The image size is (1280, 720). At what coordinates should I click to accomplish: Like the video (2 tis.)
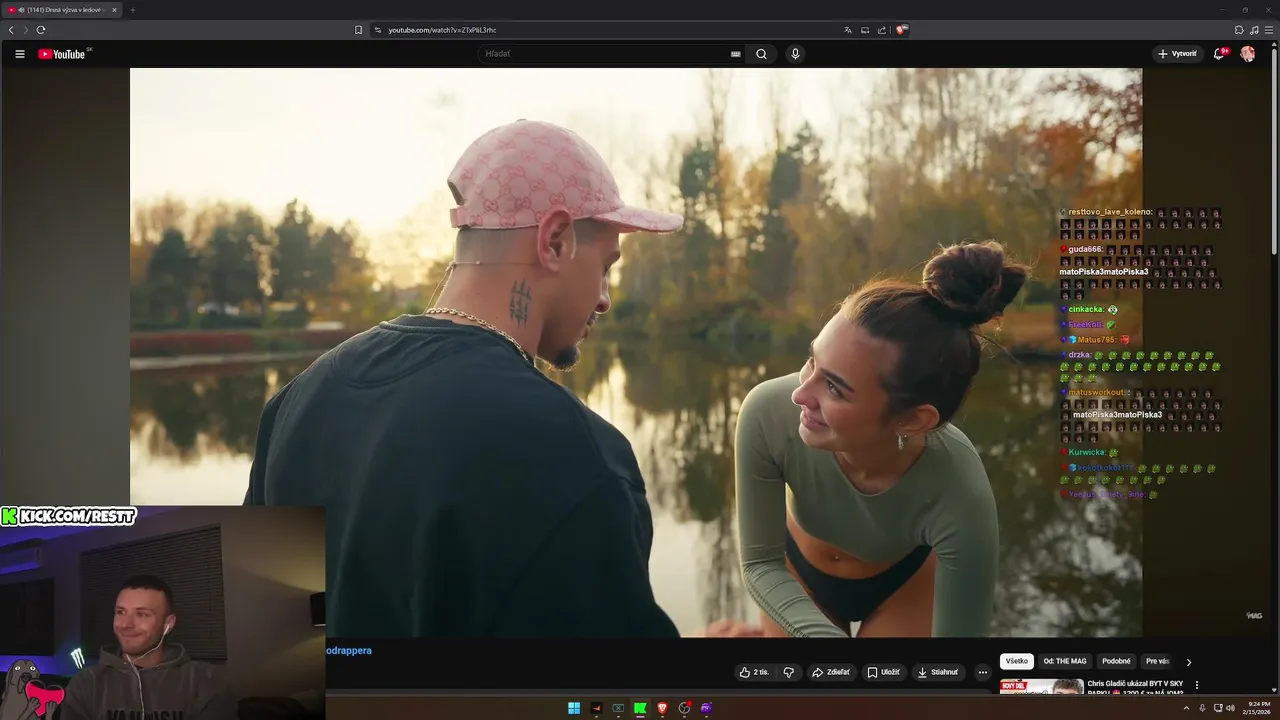pos(754,672)
